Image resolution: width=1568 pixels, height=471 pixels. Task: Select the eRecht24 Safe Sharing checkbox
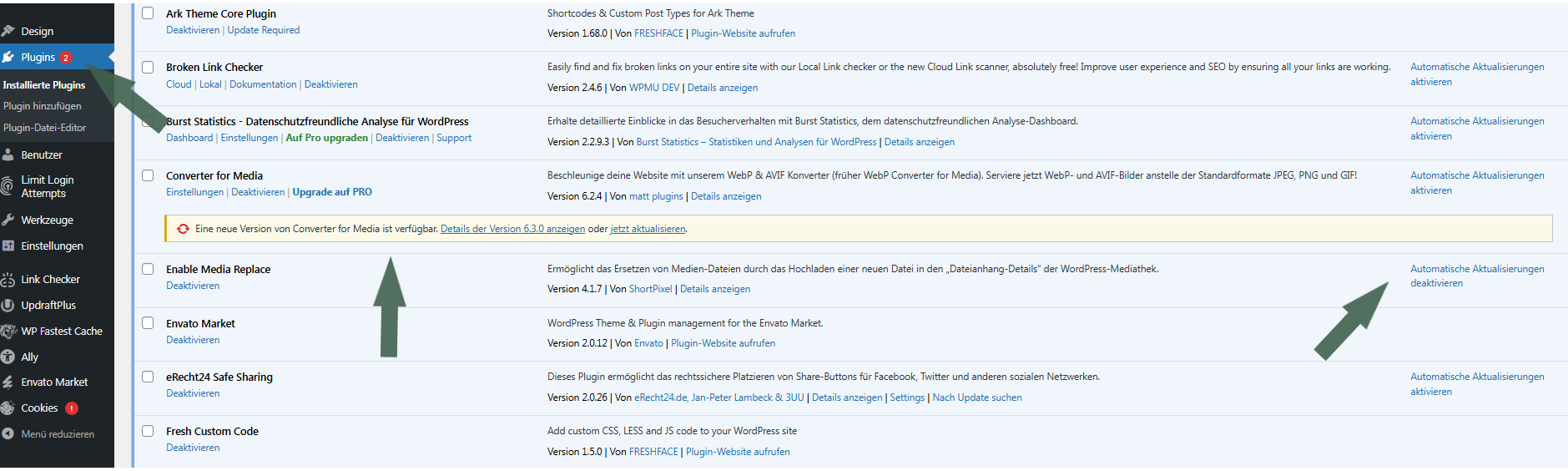tap(148, 377)
